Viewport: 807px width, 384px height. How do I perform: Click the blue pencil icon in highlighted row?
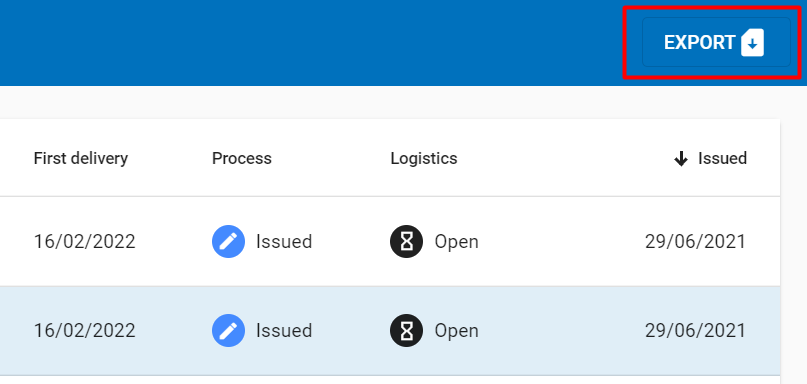point(229,330)
